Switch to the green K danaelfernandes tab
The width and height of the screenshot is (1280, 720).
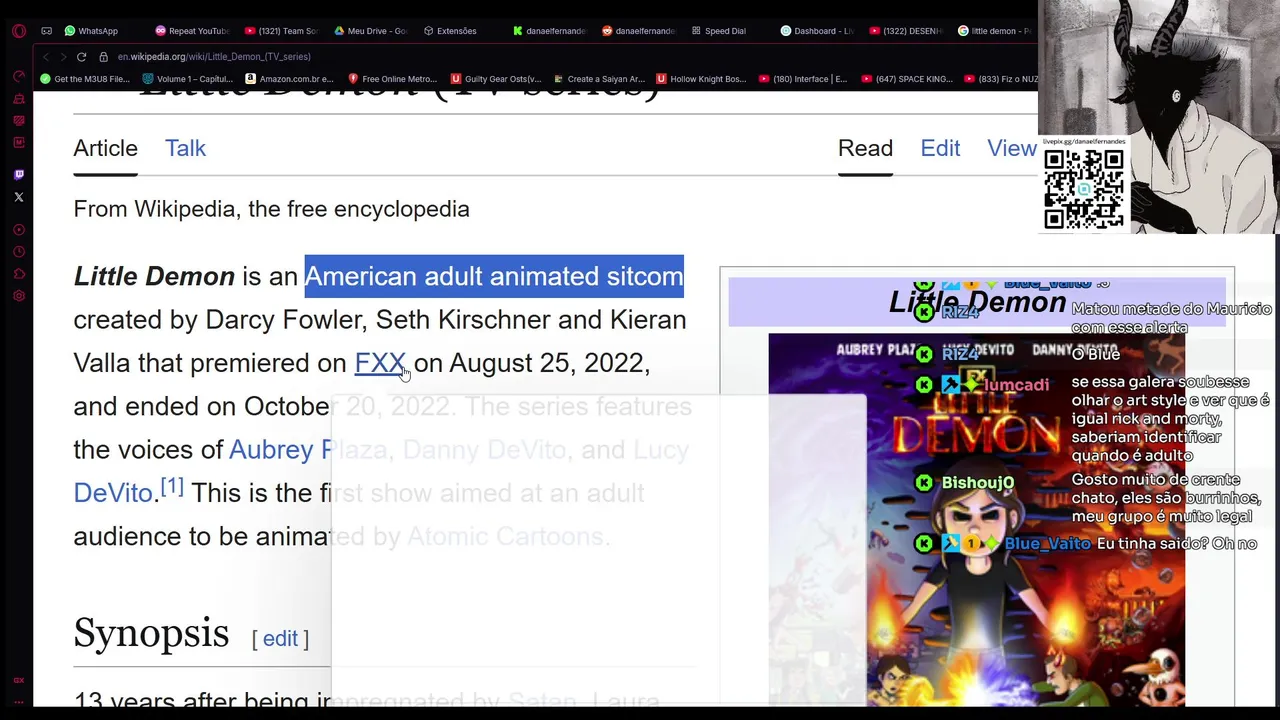[549, 31]
